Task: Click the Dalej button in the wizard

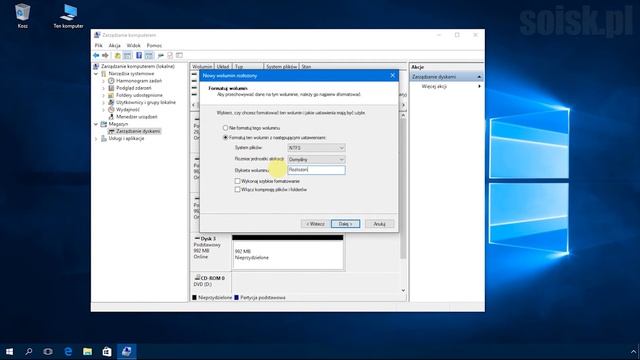Action: pyautogui.click(x=345, y=224)
